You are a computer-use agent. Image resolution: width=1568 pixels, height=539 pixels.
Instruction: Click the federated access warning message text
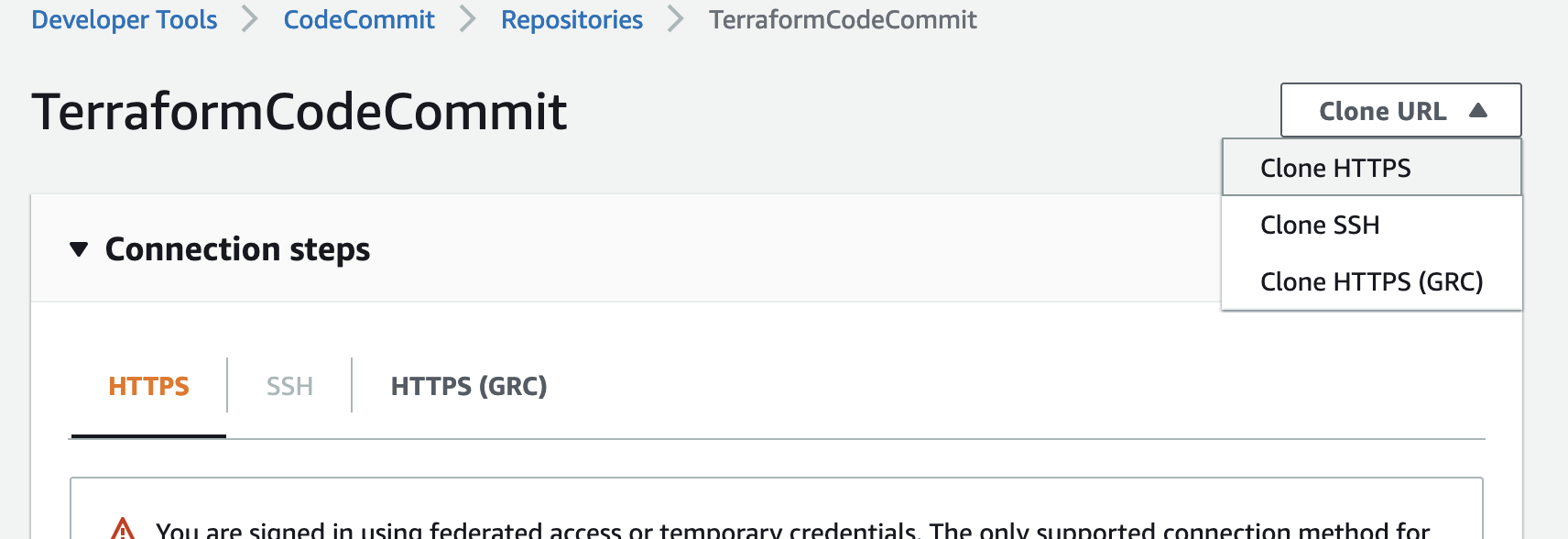792,529
